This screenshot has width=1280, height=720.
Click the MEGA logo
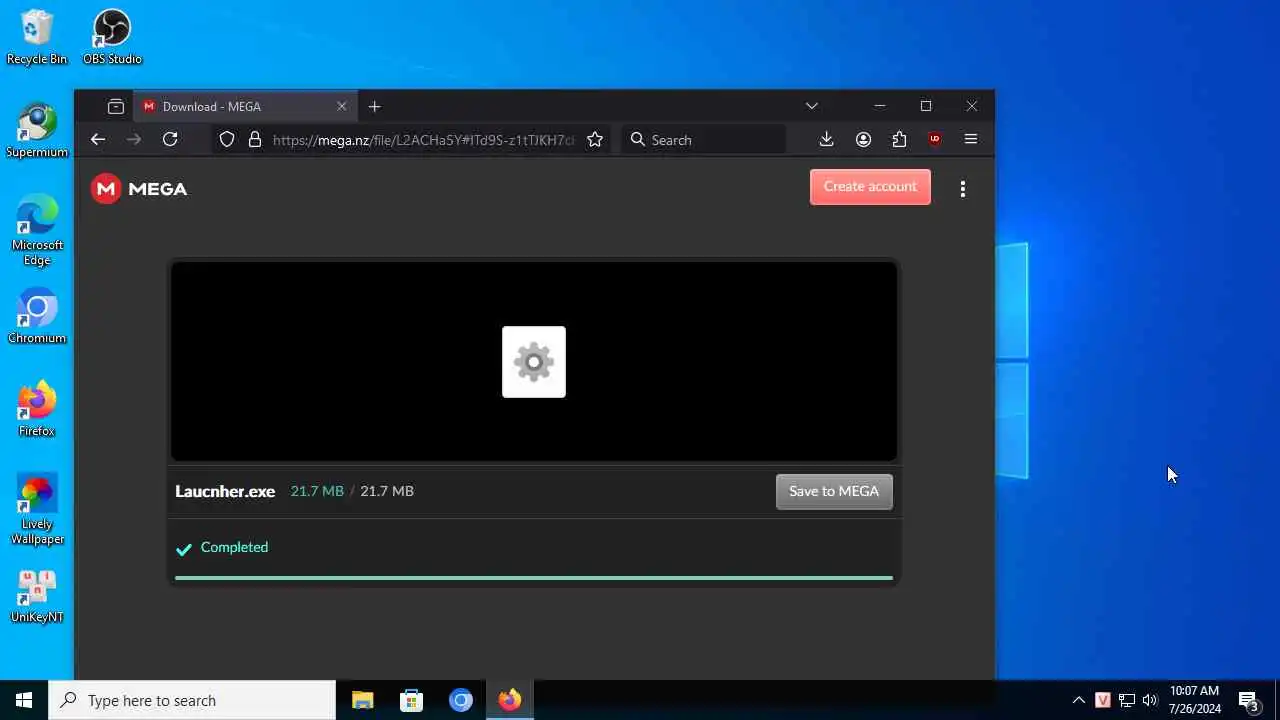[139, 188]
